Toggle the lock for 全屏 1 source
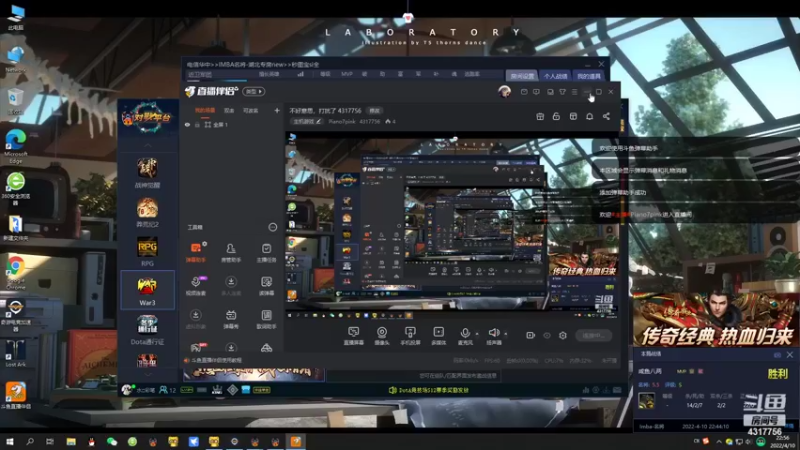 (197, 124)
